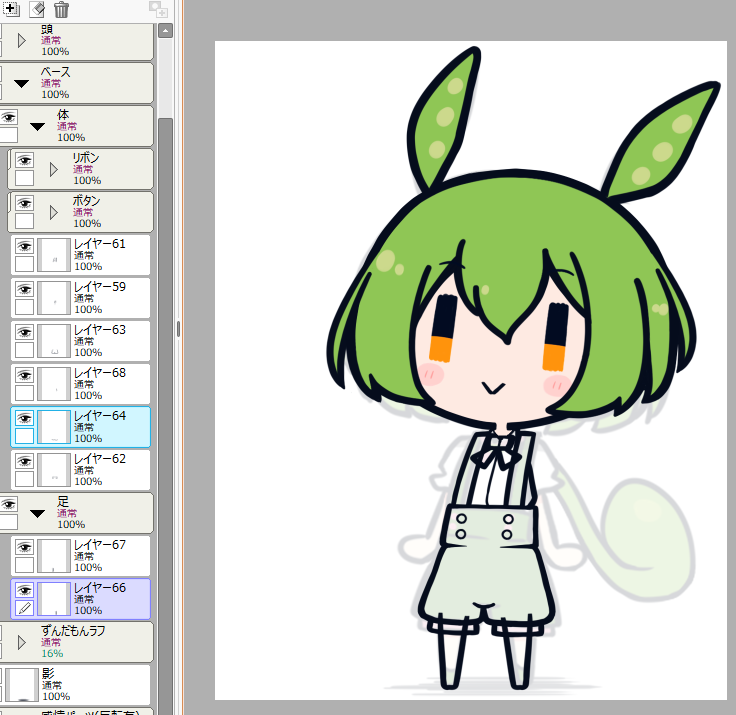The image size is (736, 715).
Task: Select the レイヤー64 name text
Action: [100, 415]
